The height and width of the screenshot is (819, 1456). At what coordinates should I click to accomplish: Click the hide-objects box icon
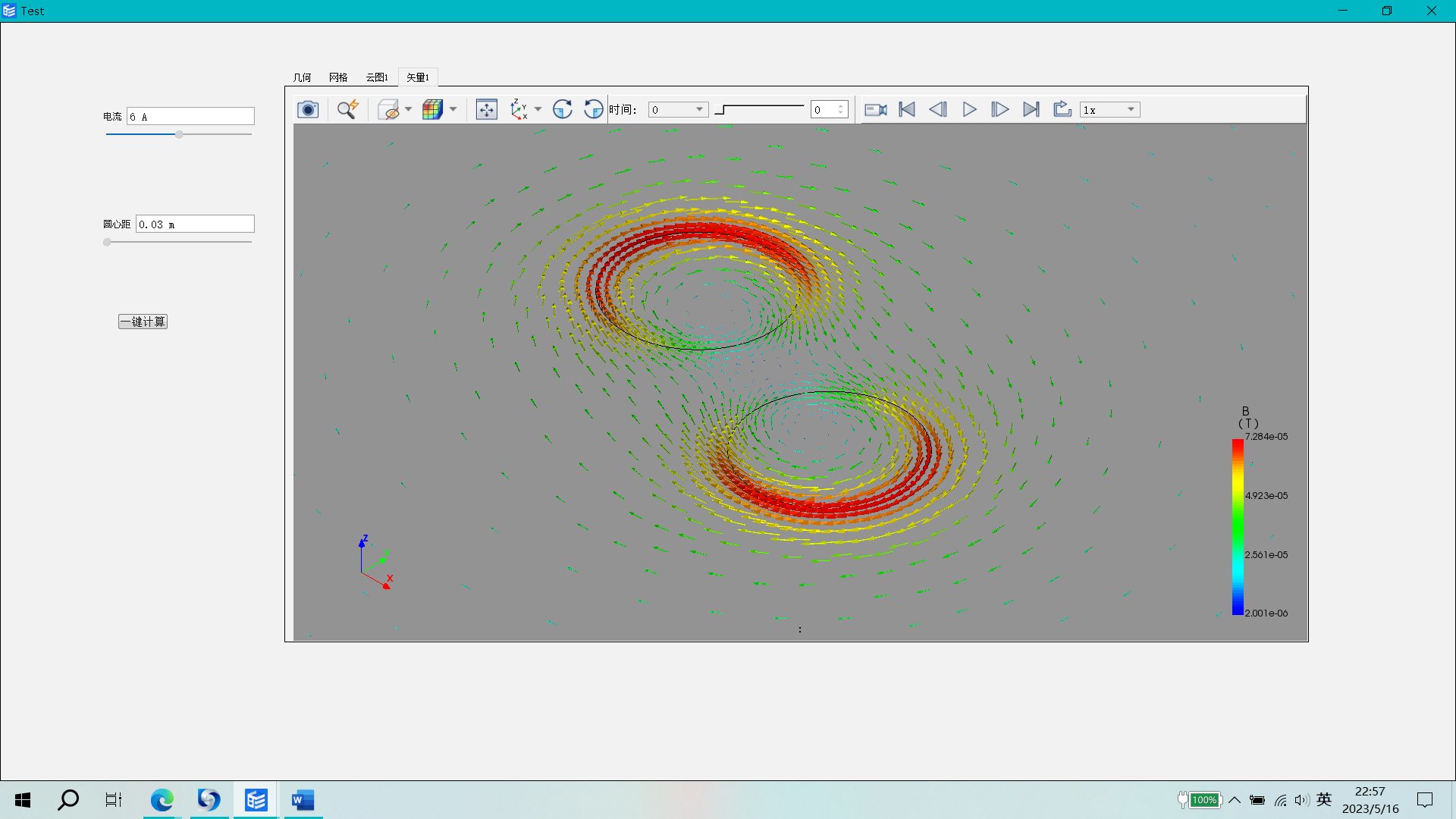click(x=388, y=110)
